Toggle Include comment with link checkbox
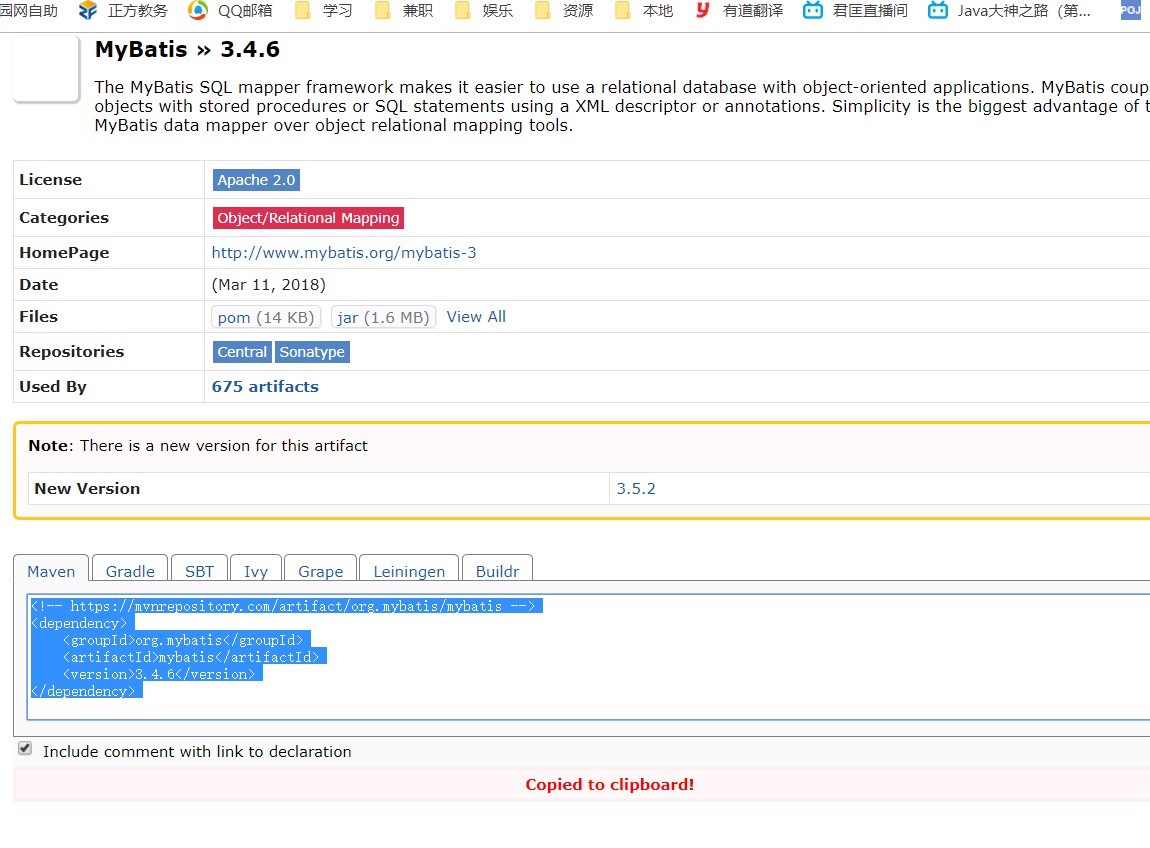 coord(25,748)
